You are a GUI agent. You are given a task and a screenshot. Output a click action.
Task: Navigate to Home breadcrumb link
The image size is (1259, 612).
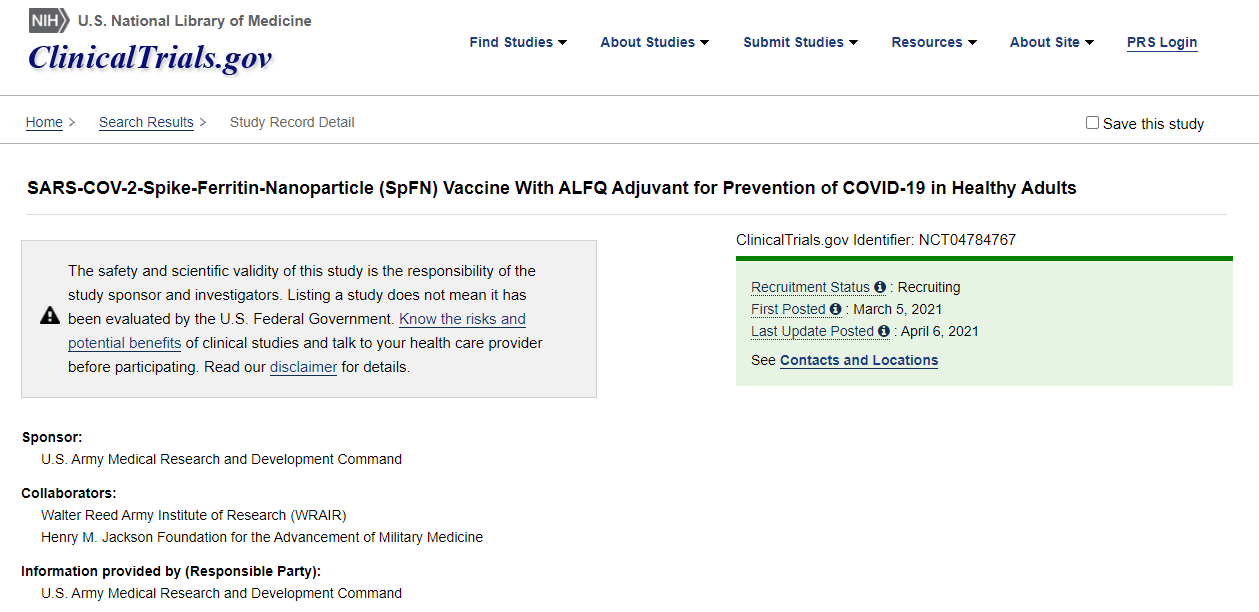point(44,122)
